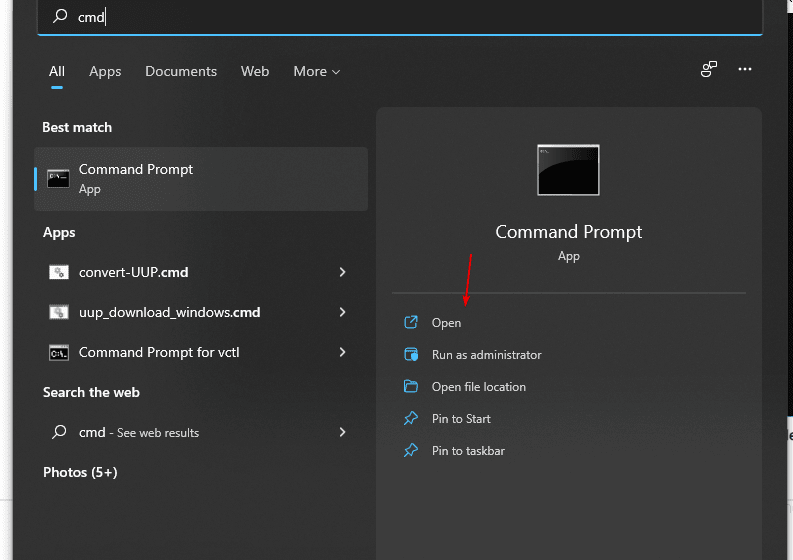Viewport: 793px width, 560px height.
Task: Choose Run as administrator
Action: [x=486, y=355]
